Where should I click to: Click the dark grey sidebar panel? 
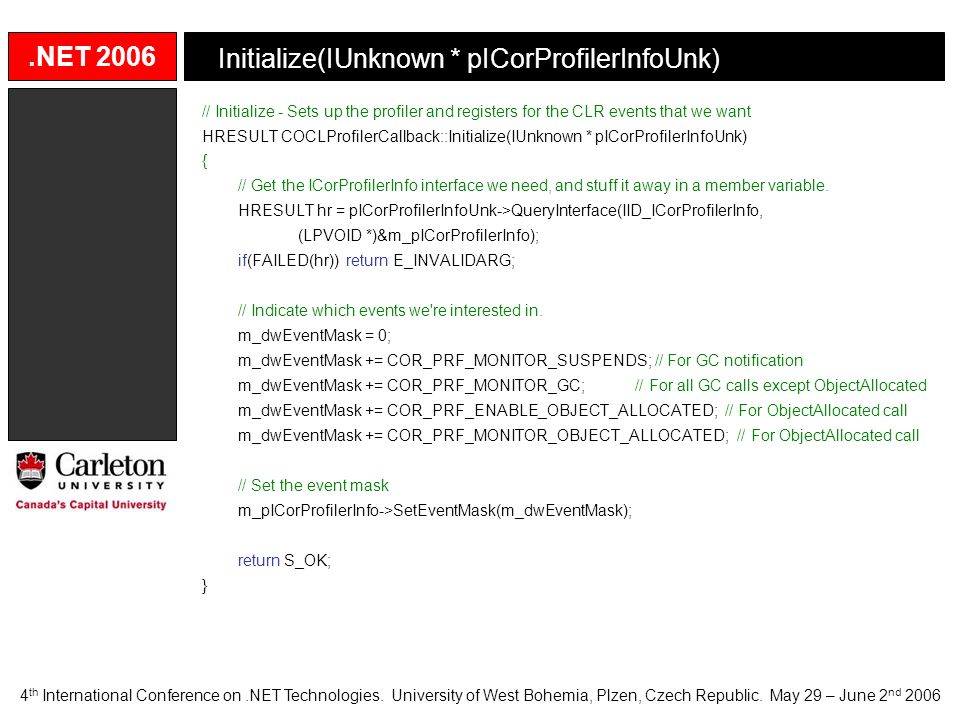click(x=92, y=264)
